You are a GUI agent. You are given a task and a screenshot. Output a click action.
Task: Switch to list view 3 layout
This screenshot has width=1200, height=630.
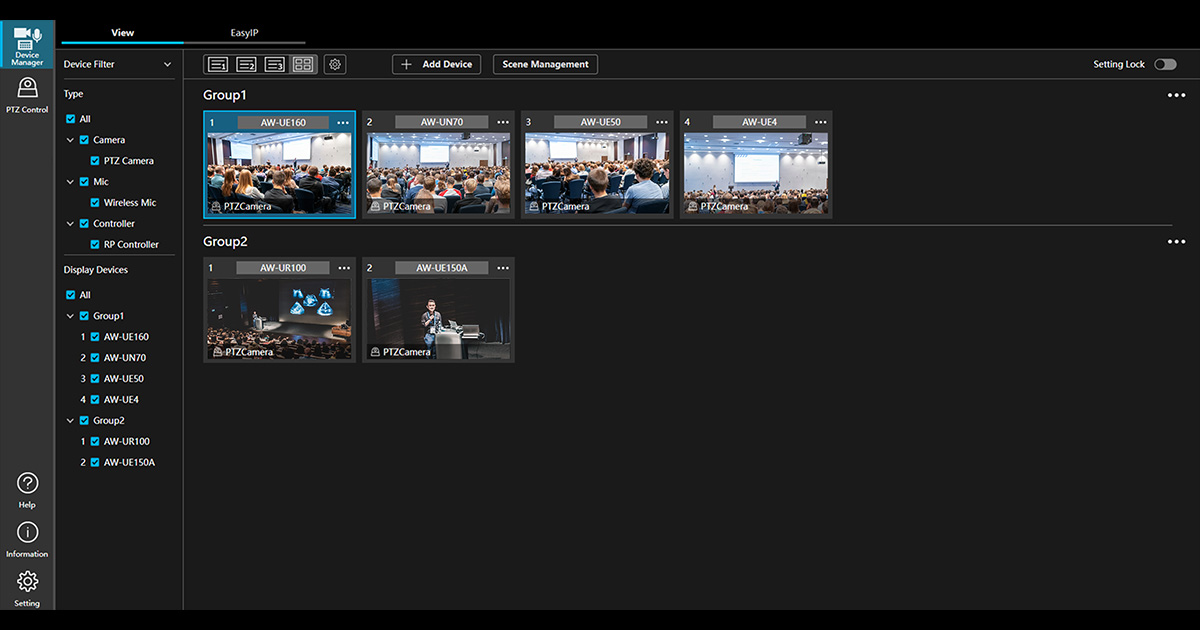click(x=275, y=63)
